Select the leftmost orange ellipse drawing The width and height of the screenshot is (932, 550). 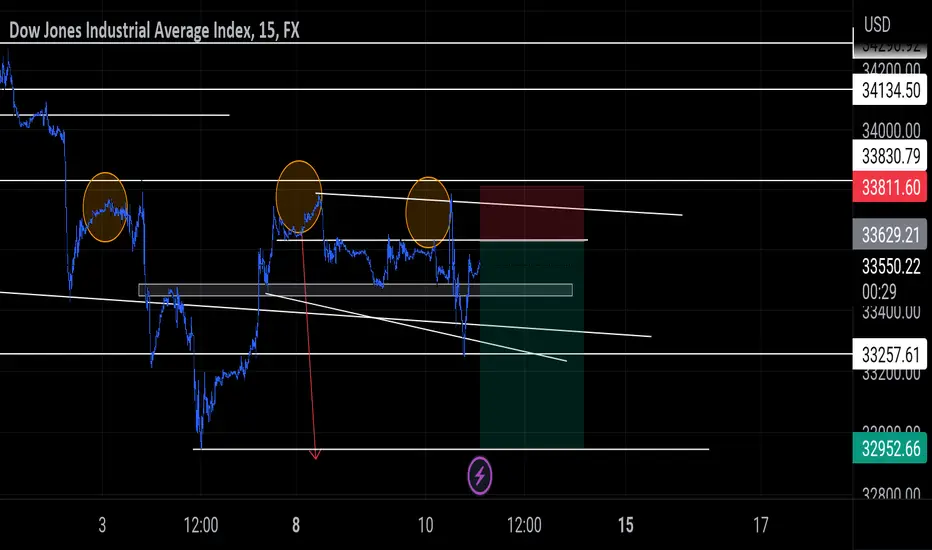(105, 207)
